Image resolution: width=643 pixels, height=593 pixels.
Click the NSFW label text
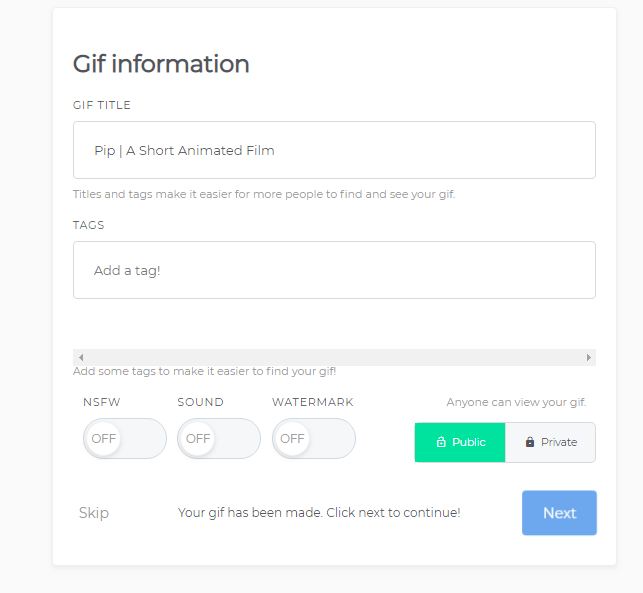tap(103, 402)
